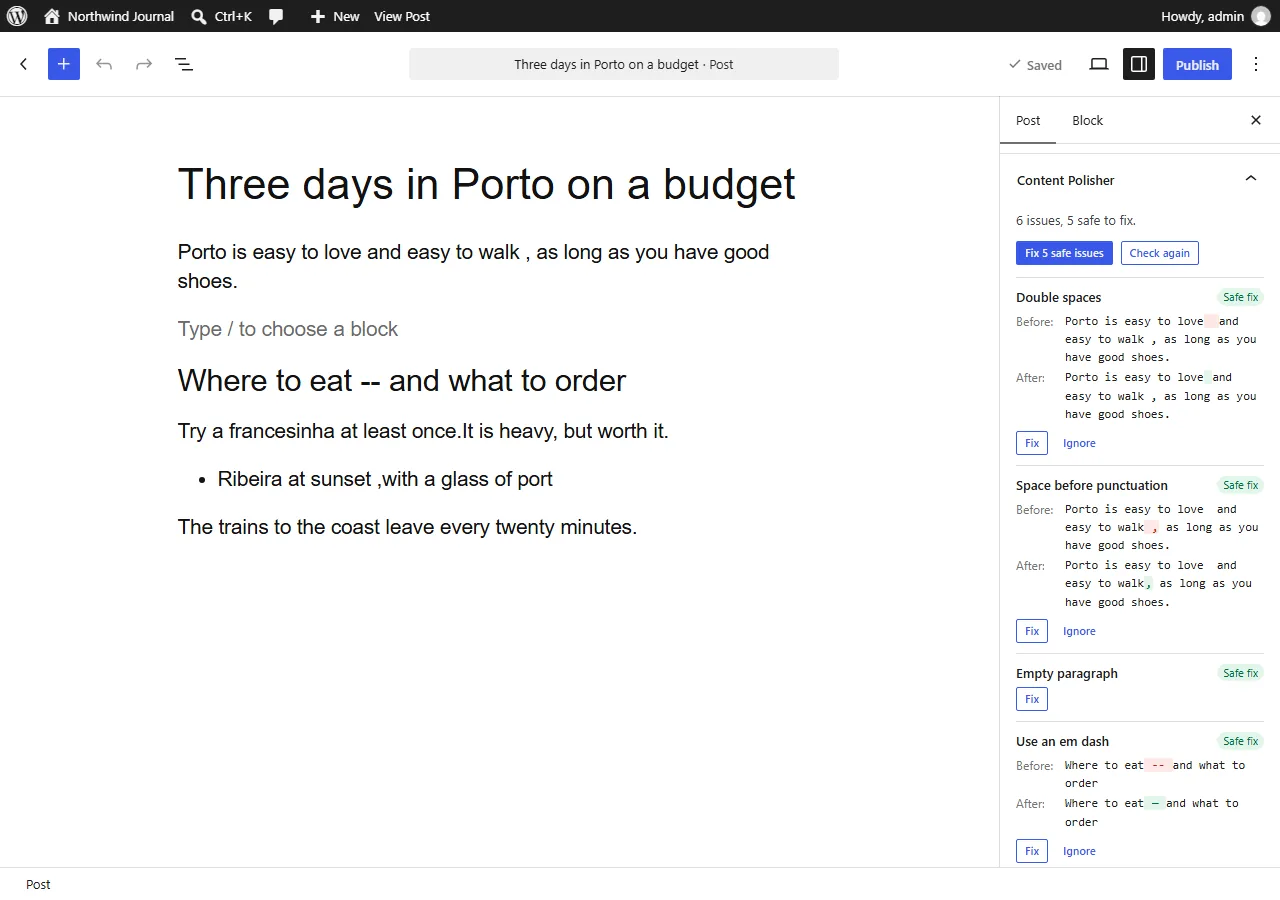Click the Ribeira at sunset list item
Screen dimensions: 1280x900
pyautogui.click(x=385, y=479)
